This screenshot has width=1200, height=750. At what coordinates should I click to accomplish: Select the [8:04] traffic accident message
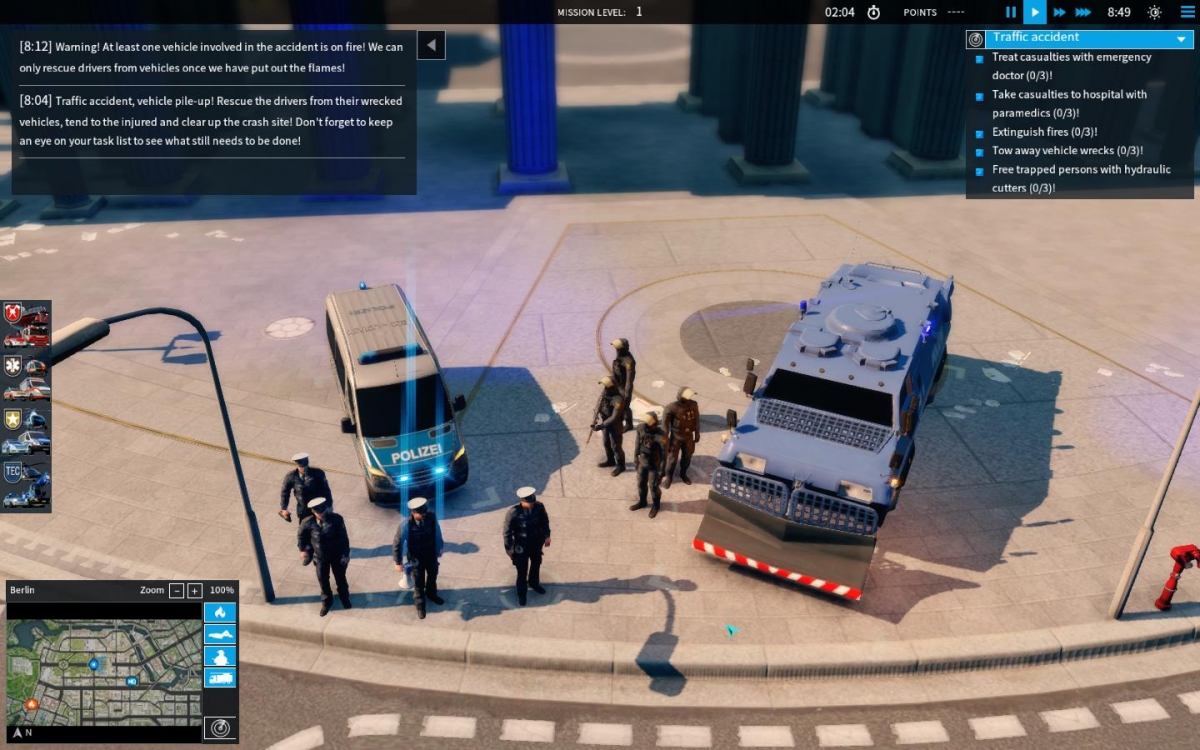coord(212,121)
